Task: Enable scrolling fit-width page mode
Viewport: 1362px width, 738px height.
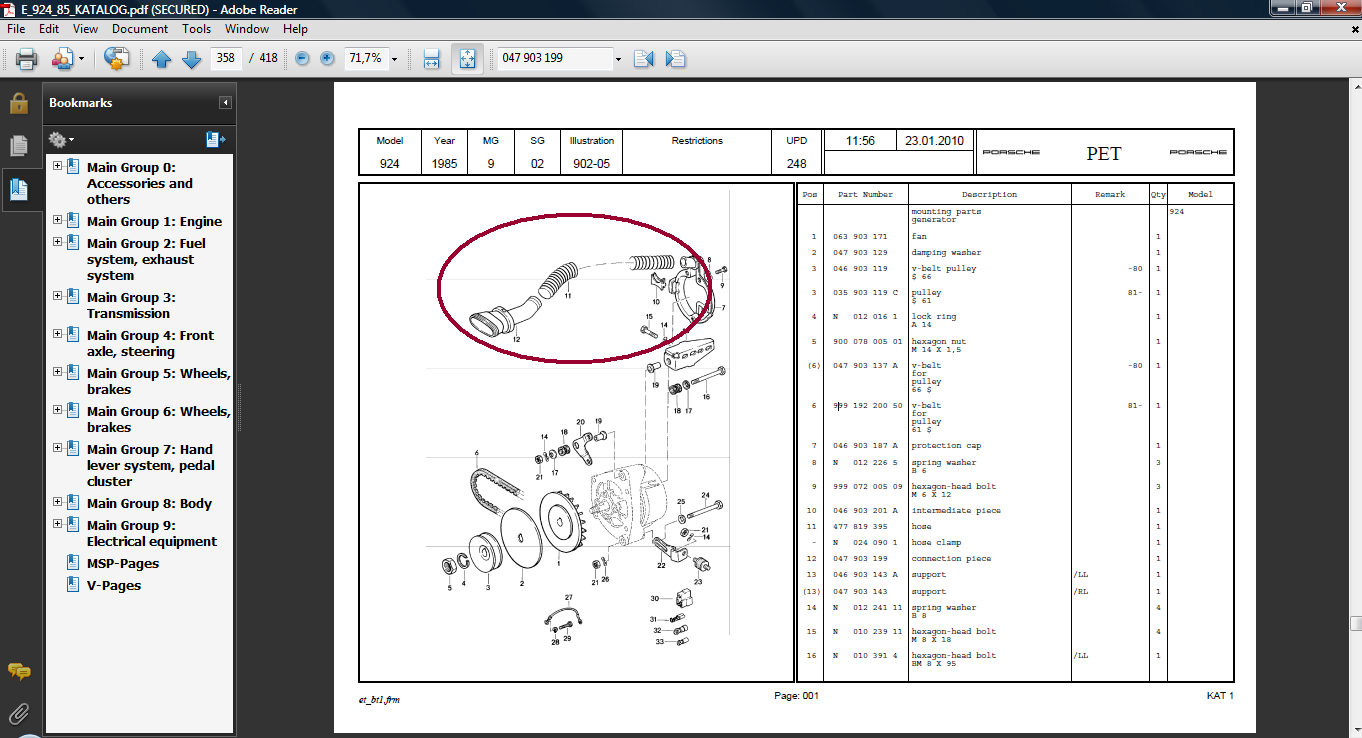Action: coord(431,59)
